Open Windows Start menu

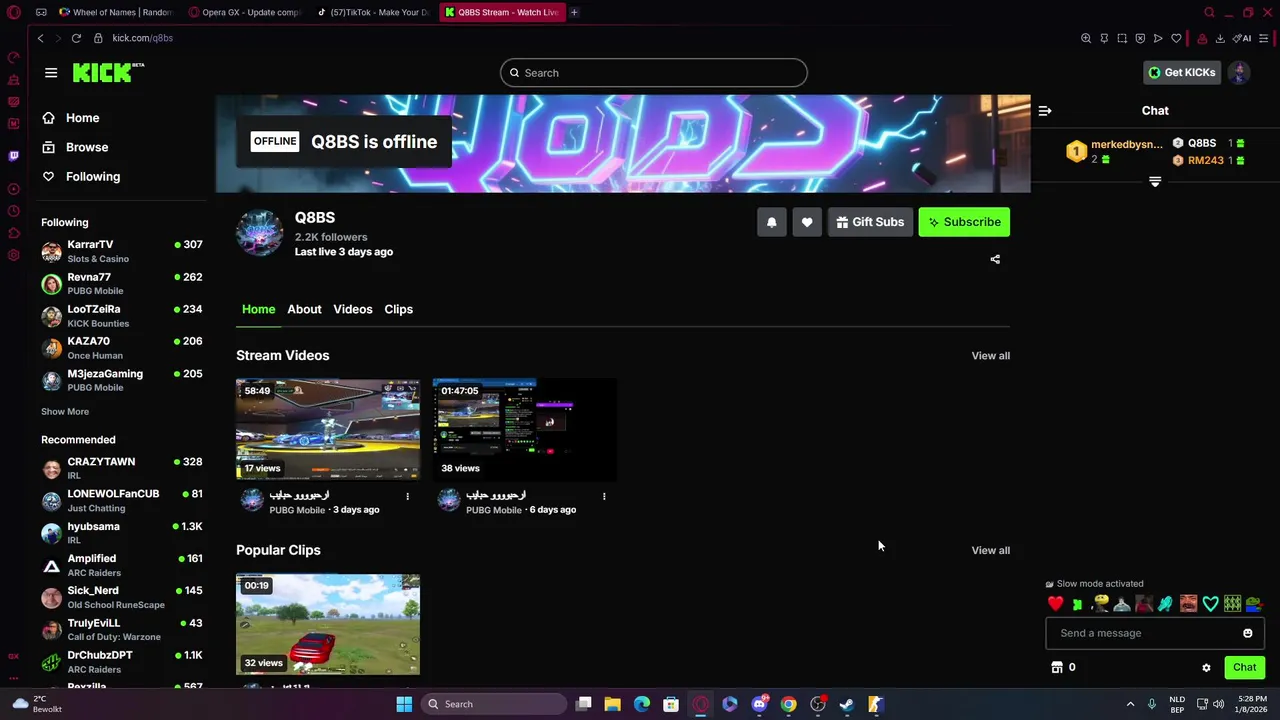pos(404,704)
